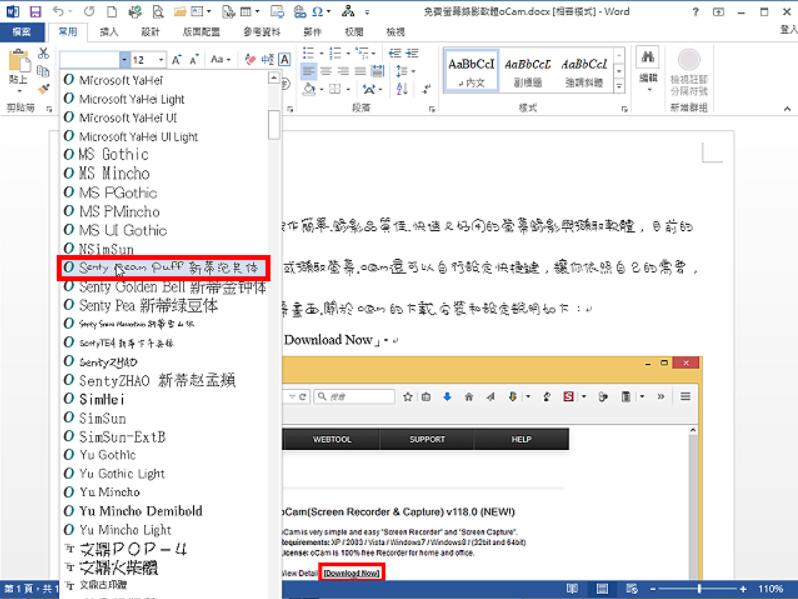Open the numbering list dropdown arrow

(348, 53)
